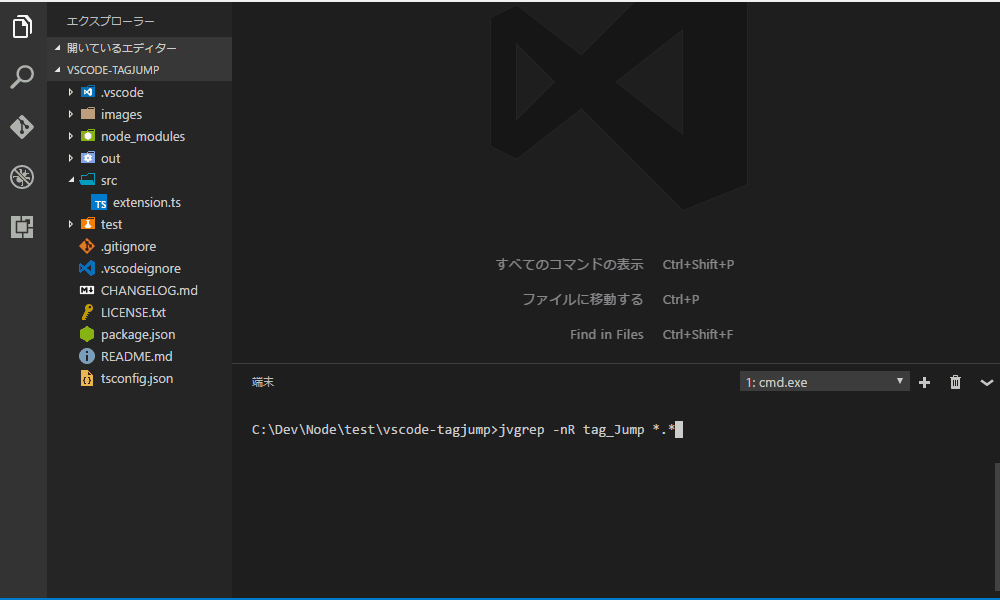Click the ファイルに移動する hint text
This screenshot has height=600, width=1000.
(x=583, y=299)
